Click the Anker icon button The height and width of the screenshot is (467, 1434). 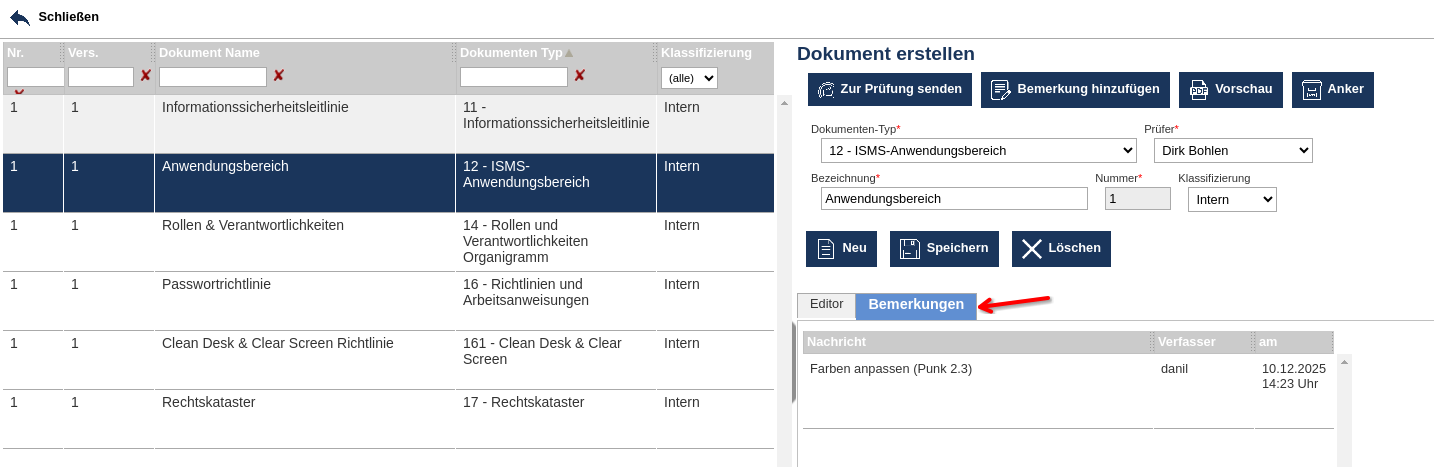[x=1332, y=89]
